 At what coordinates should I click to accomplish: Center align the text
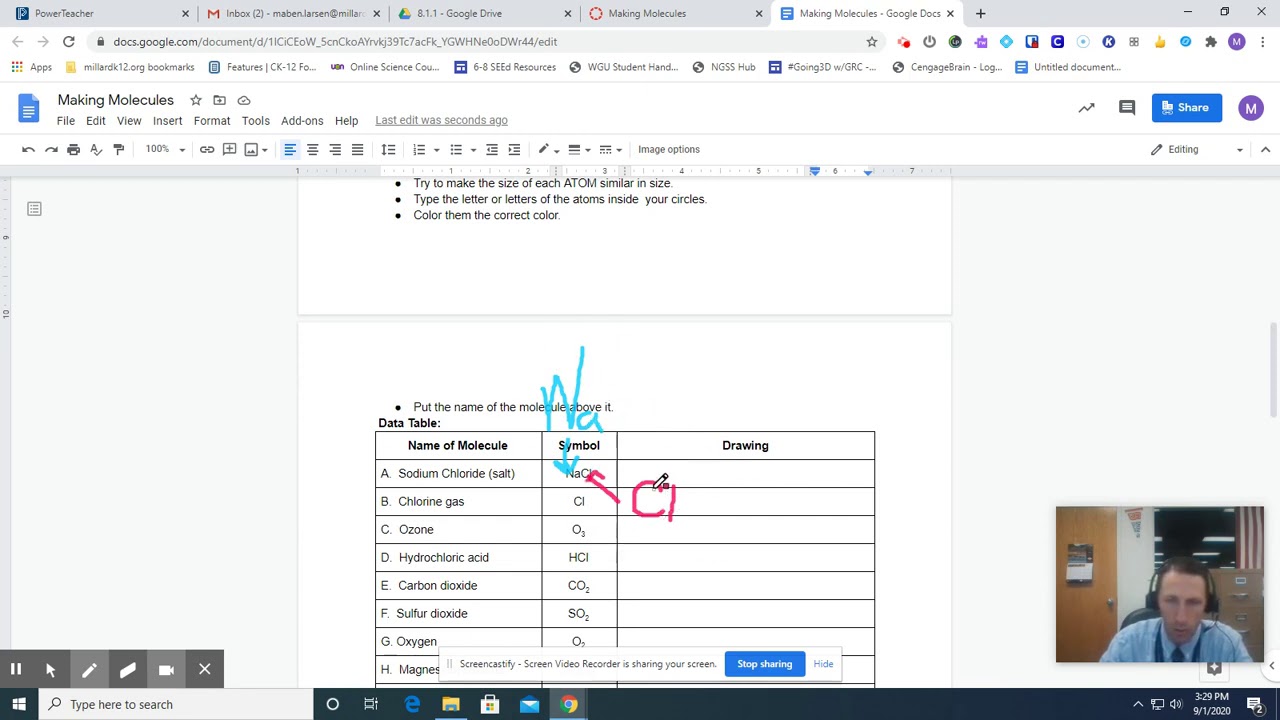(x=312, y=149)
